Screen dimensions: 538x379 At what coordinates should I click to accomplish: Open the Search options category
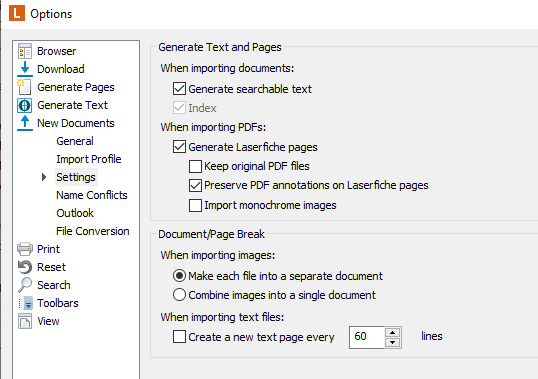[x=54, y=285]
